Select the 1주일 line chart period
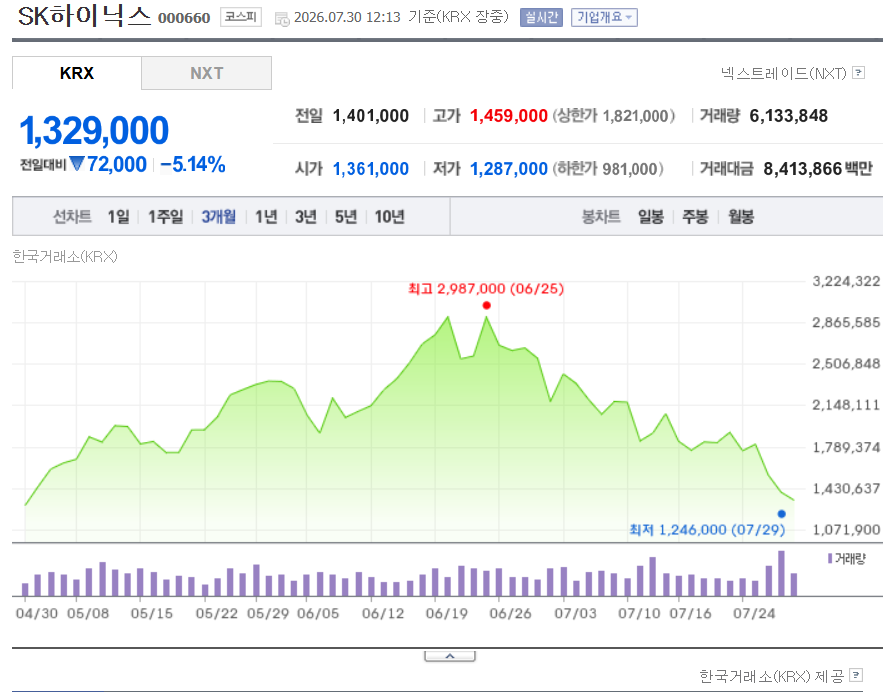 tap(166, 217)
